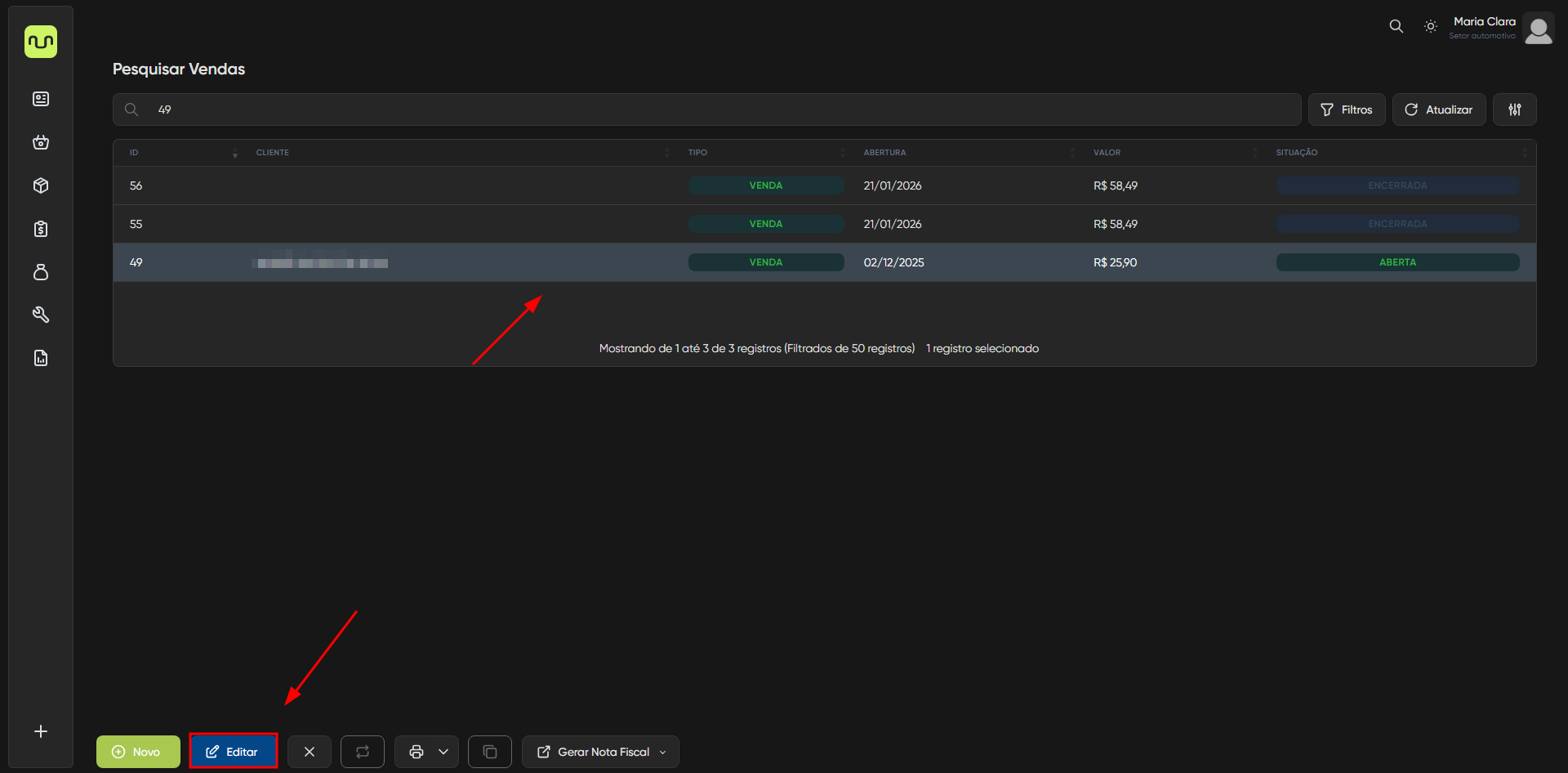Click the plus icon at sidebar bottom
The height and width of the screenshot is (773, 1568).
41,731
